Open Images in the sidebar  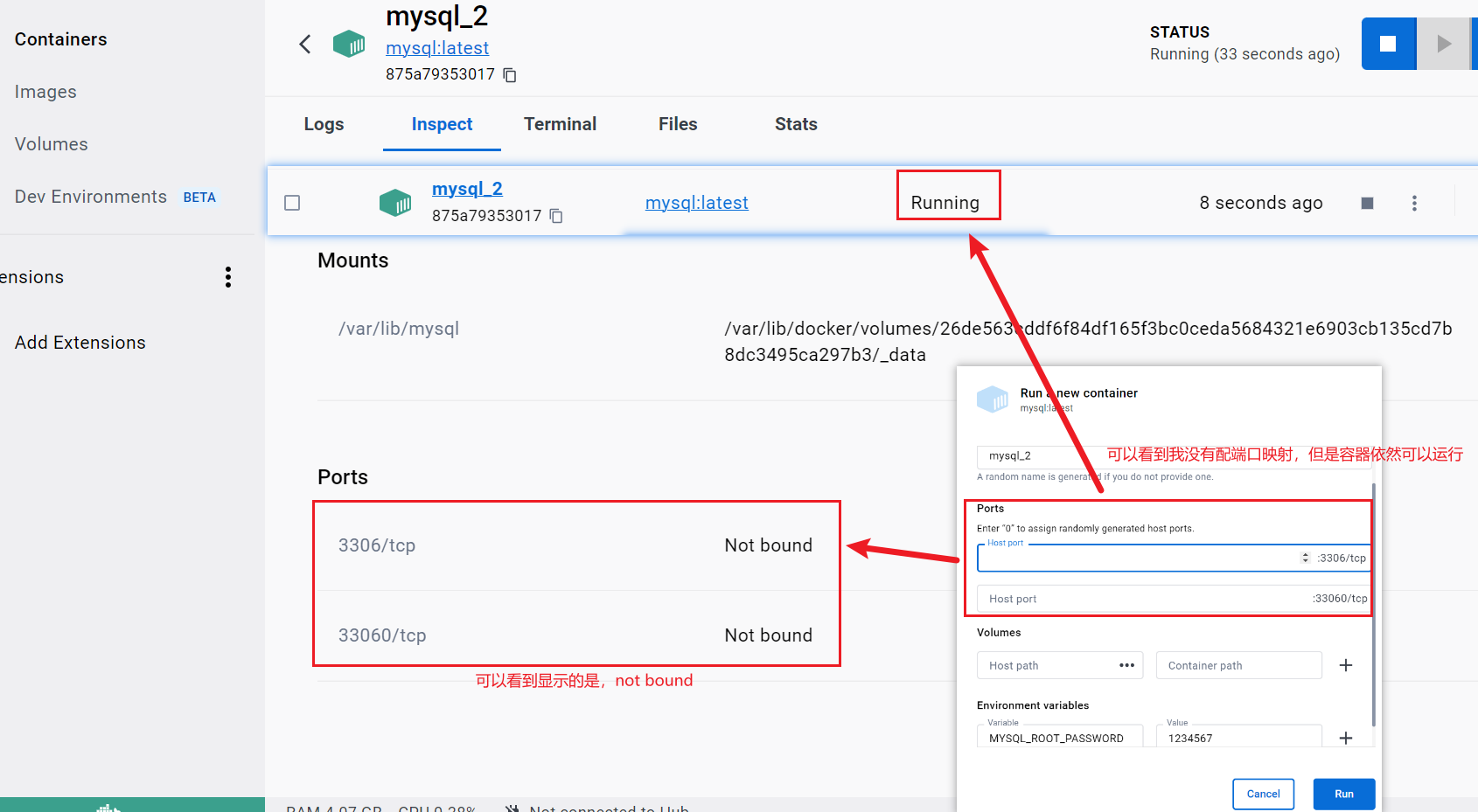coord(45,92)
